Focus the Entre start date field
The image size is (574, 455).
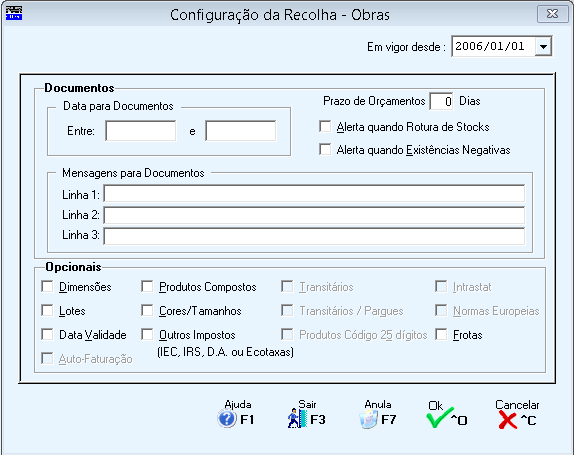(141, 131)
